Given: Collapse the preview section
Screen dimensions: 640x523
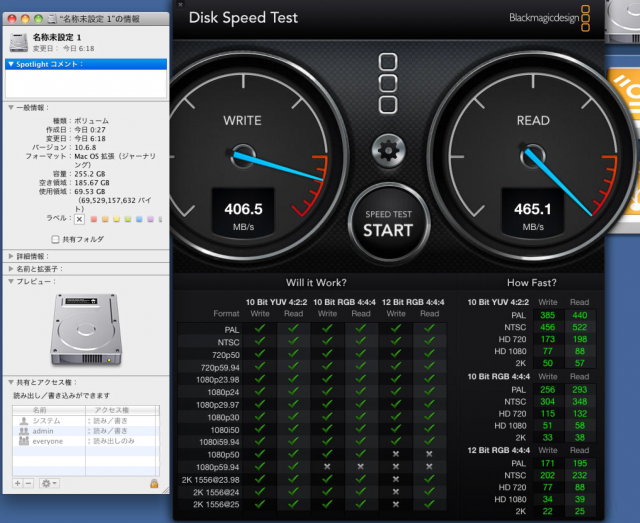Looking at the screenshot, I should tap(11, 281).
